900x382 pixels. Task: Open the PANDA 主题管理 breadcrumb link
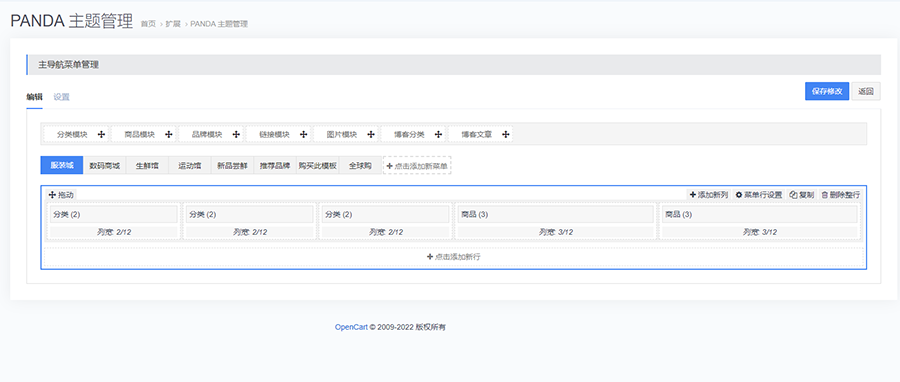click(x=219, y=24)
